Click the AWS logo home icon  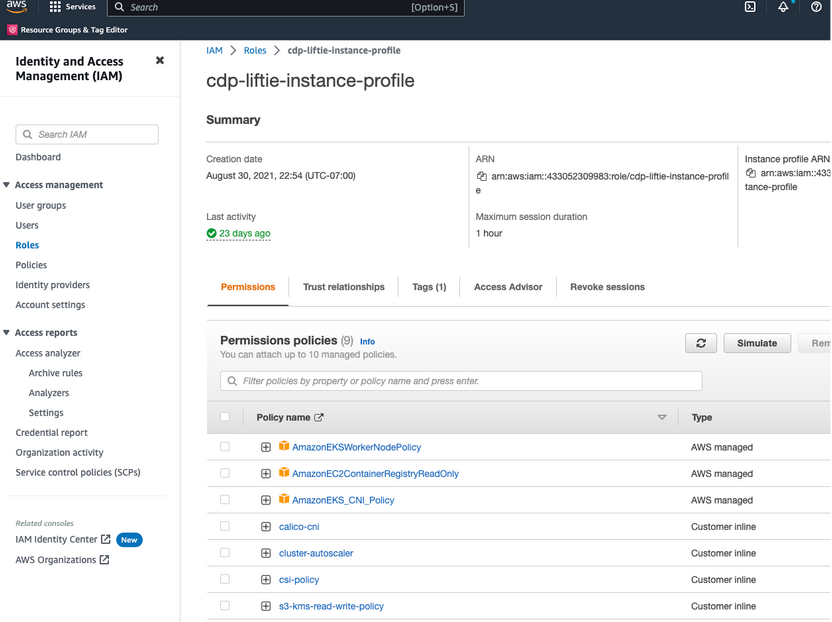click(x=17, y=7)
